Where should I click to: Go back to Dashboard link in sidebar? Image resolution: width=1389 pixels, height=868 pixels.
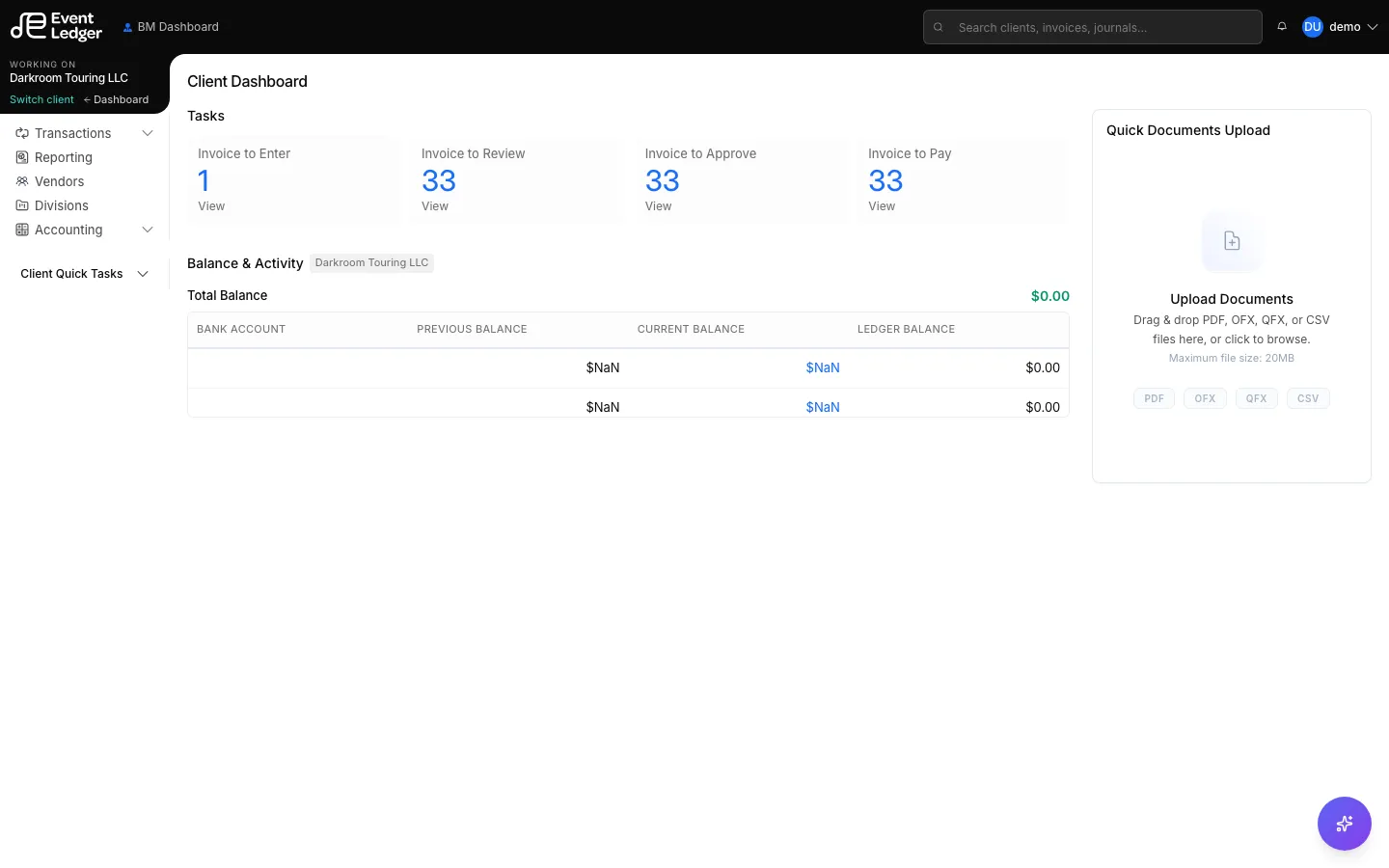116,99
